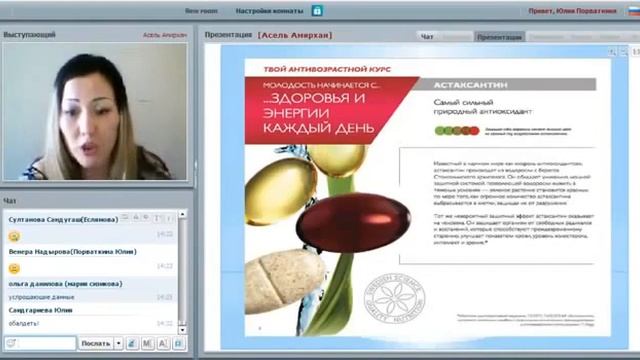Click the Выступающий panel header
Screen dimensions: 640x360
pos(29,35)
